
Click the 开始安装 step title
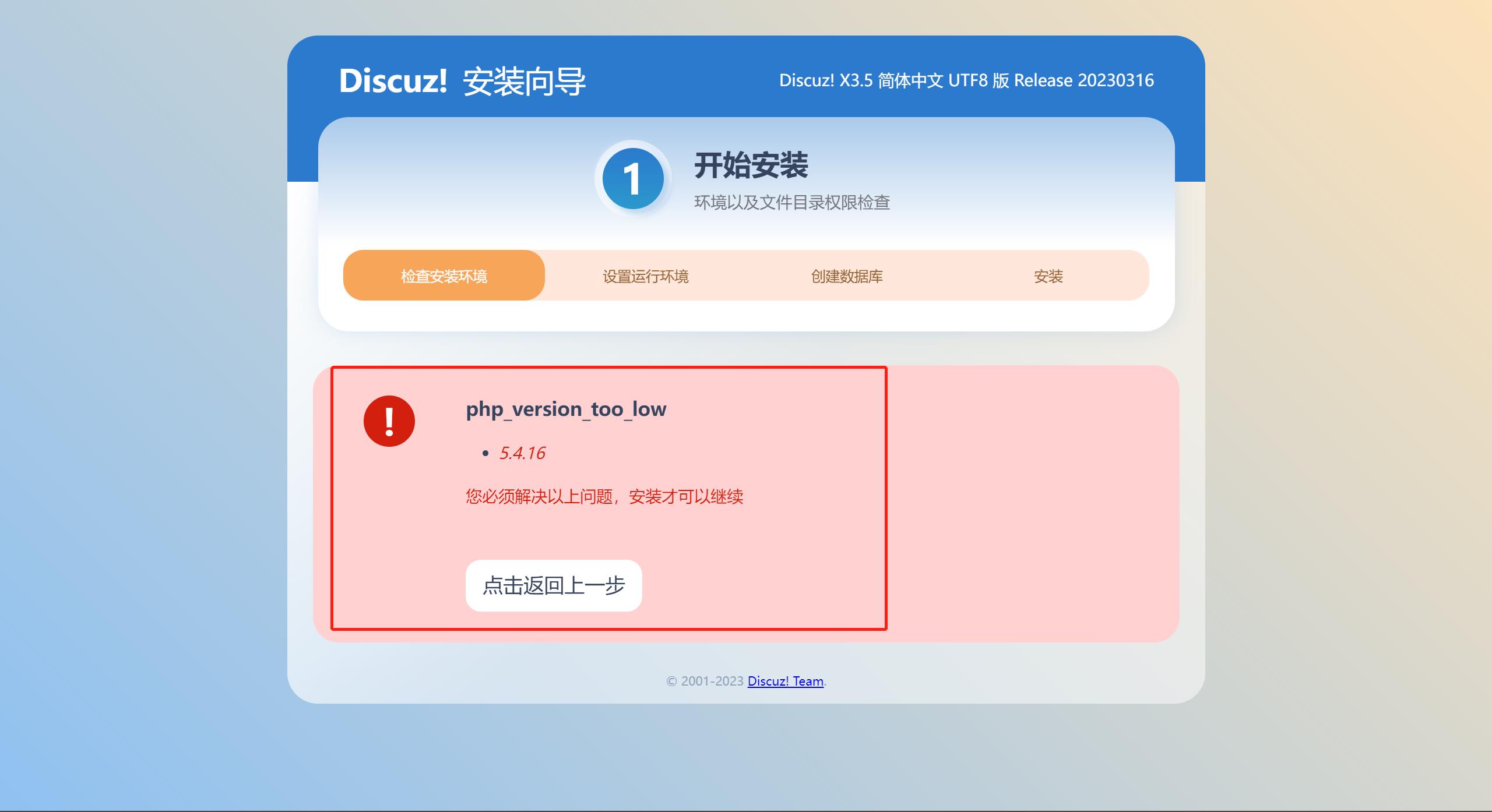click(x=751, y=165)
